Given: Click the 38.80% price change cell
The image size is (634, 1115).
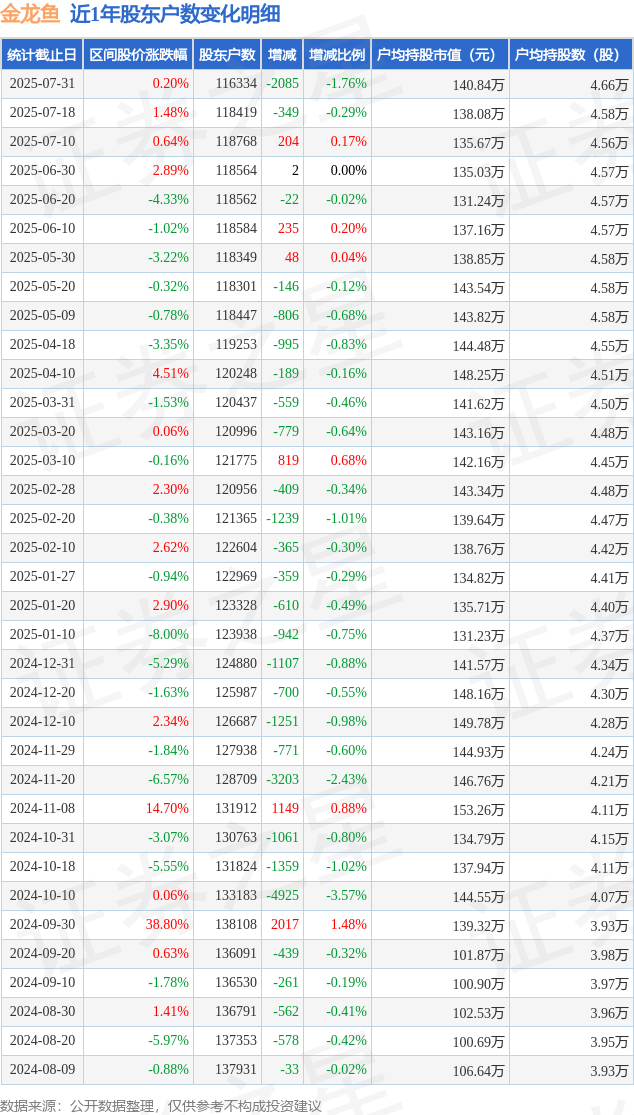Looking at the screenshot, I should [169, 924].
